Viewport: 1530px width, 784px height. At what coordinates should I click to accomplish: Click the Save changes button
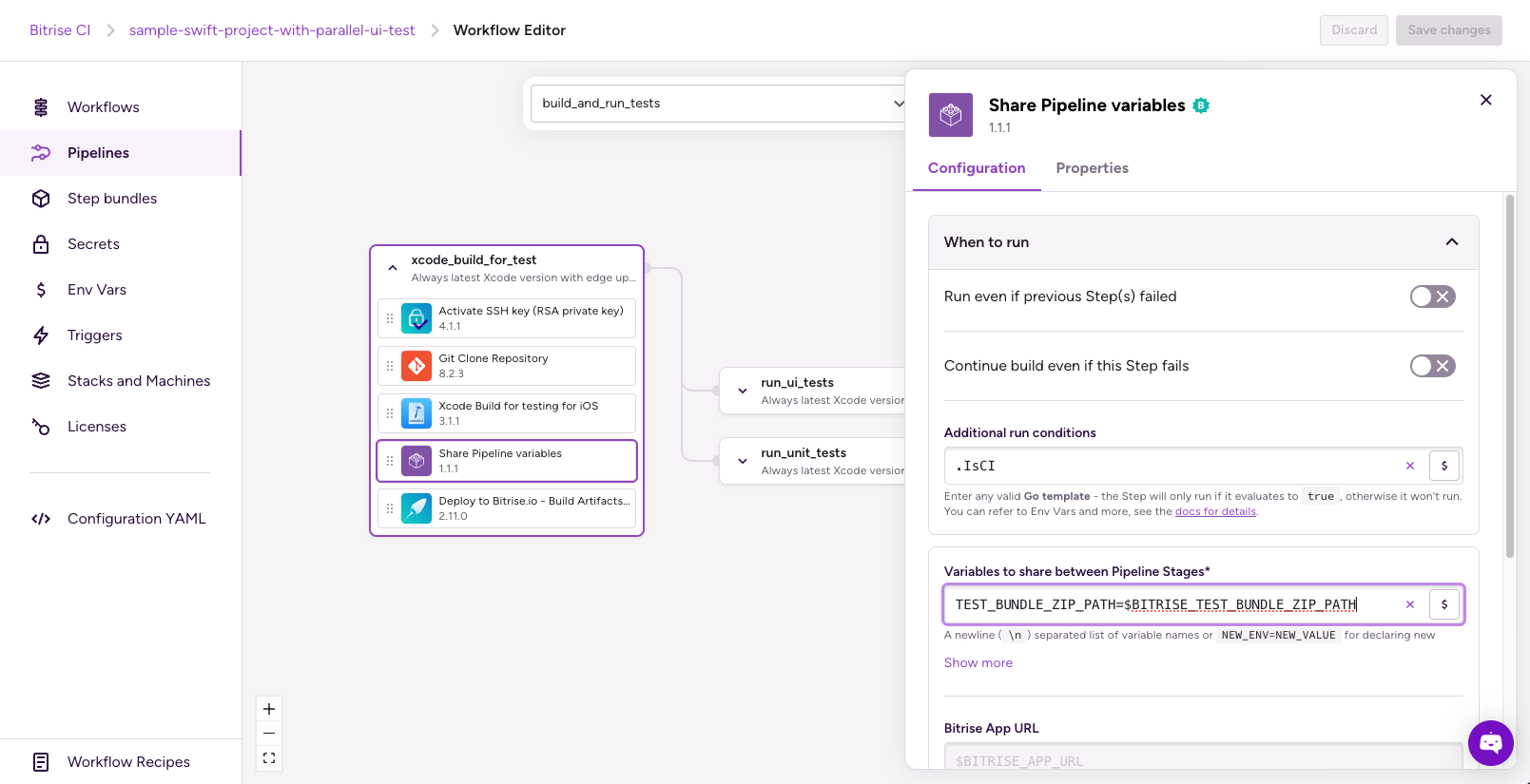[x=1449, y=30]
